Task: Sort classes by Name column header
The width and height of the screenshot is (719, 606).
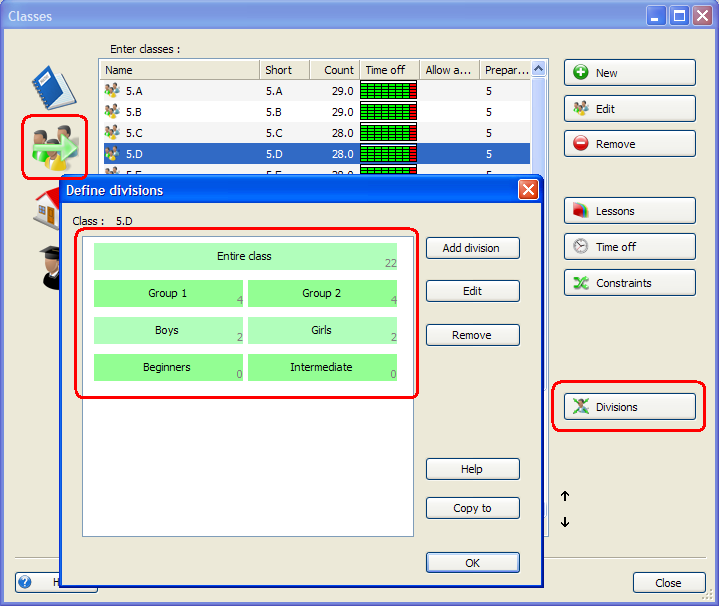Action: [180, 70]
